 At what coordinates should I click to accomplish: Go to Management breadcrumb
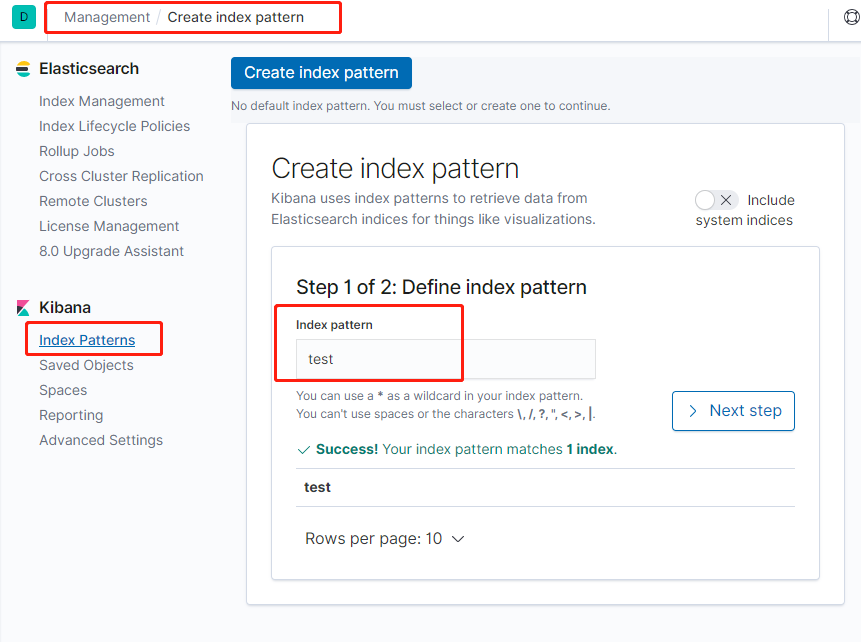tap(107, 17)
